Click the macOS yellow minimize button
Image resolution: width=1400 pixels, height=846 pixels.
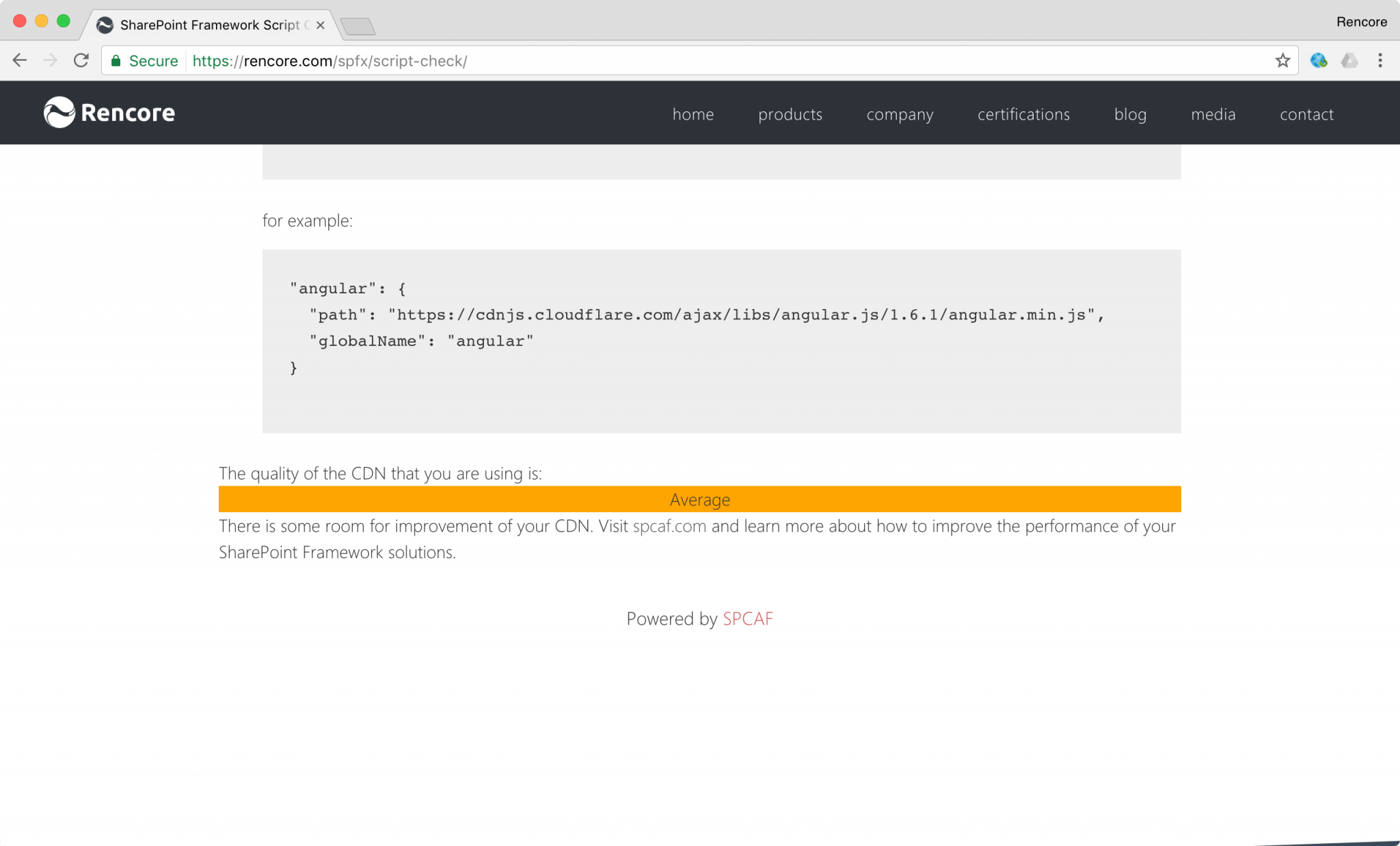pyautogui.click(x=42, y=21)
